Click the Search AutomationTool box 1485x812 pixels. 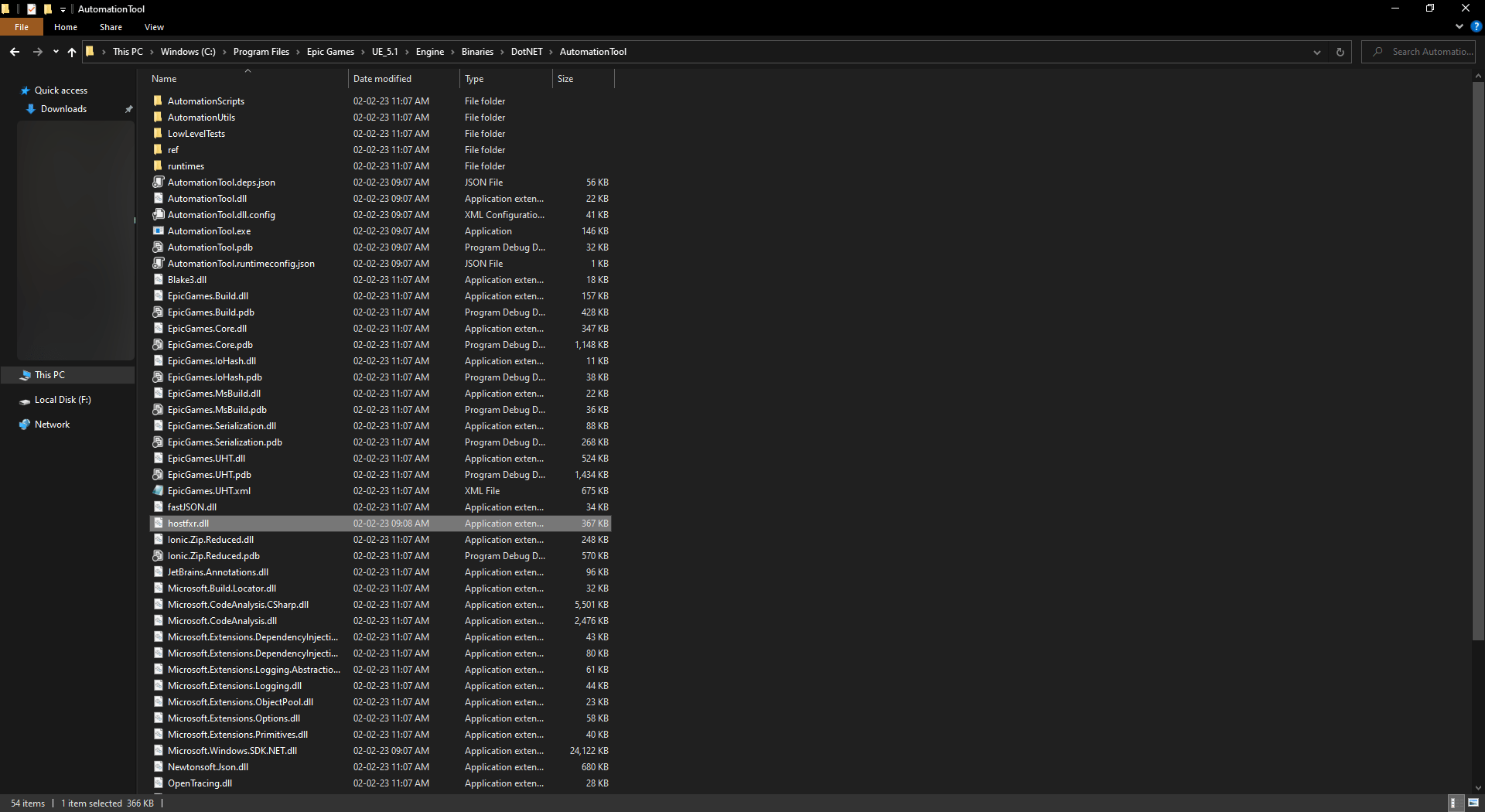click(x=1418, y=52)
